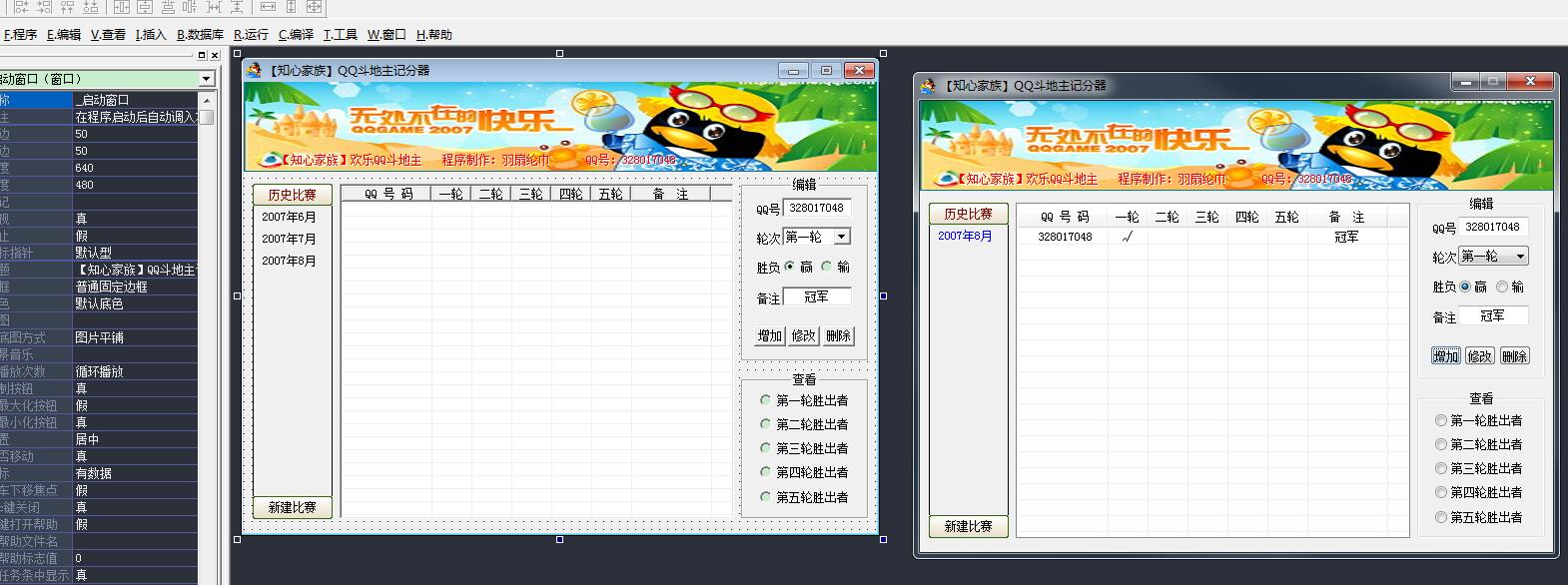
Task: Open the C.编译 menu
Action: 296,35
